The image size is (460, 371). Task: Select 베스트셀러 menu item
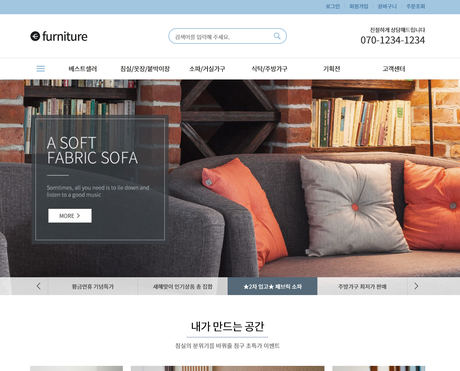tap(83, 69)
